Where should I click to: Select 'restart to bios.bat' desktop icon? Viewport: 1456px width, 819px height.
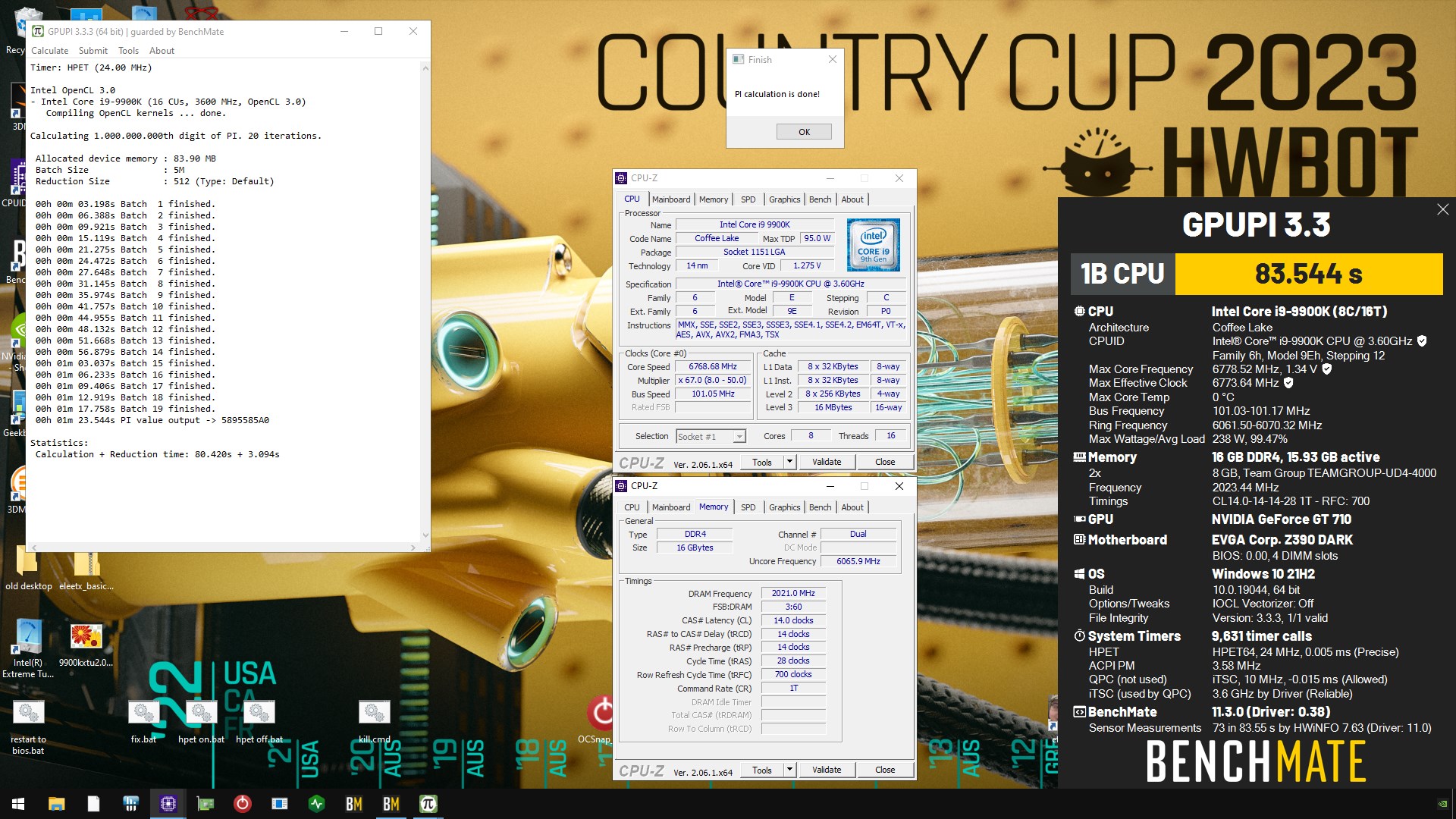tap(28, 728)
